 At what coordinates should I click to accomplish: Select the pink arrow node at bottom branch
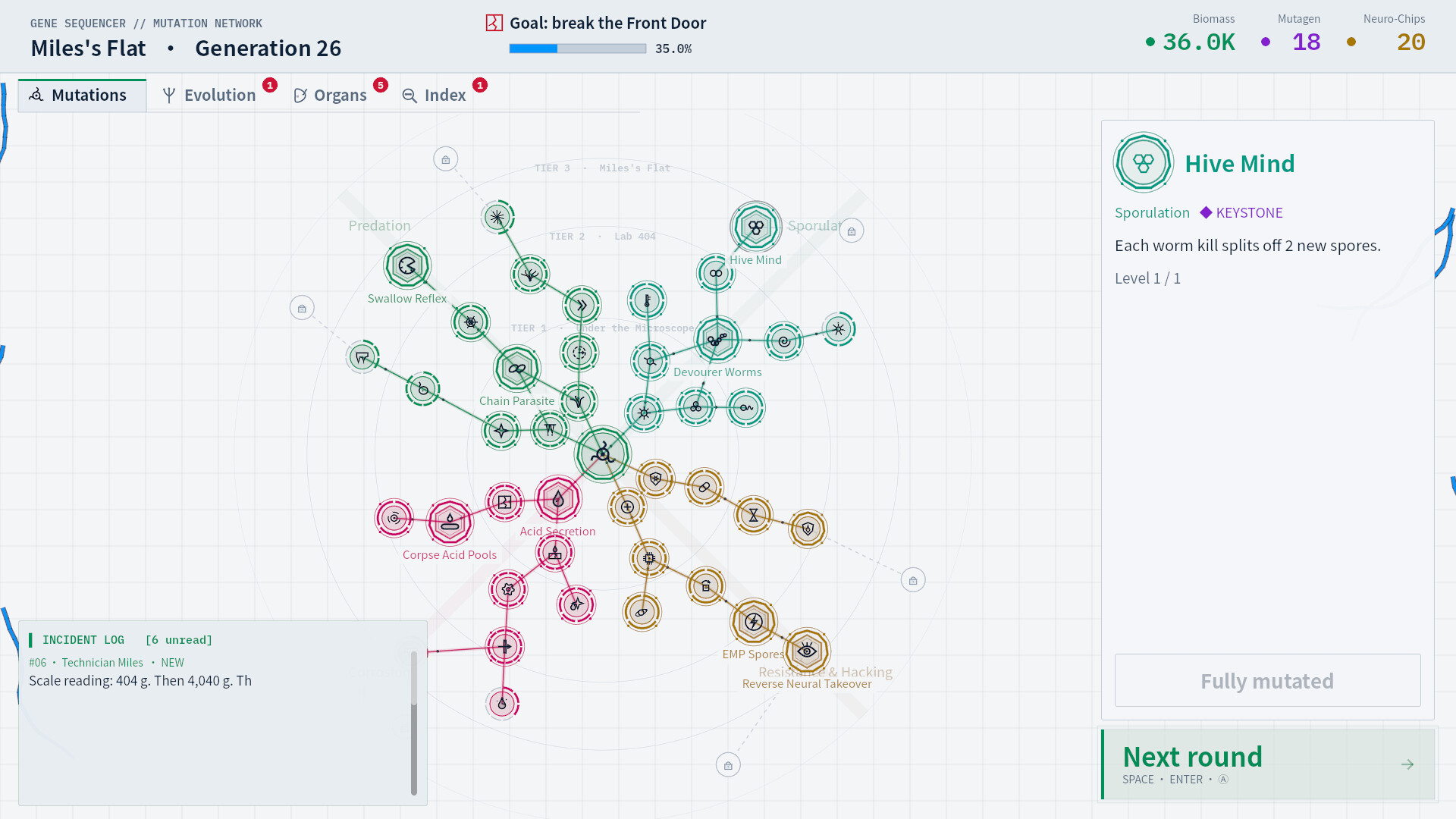(504, 646)
